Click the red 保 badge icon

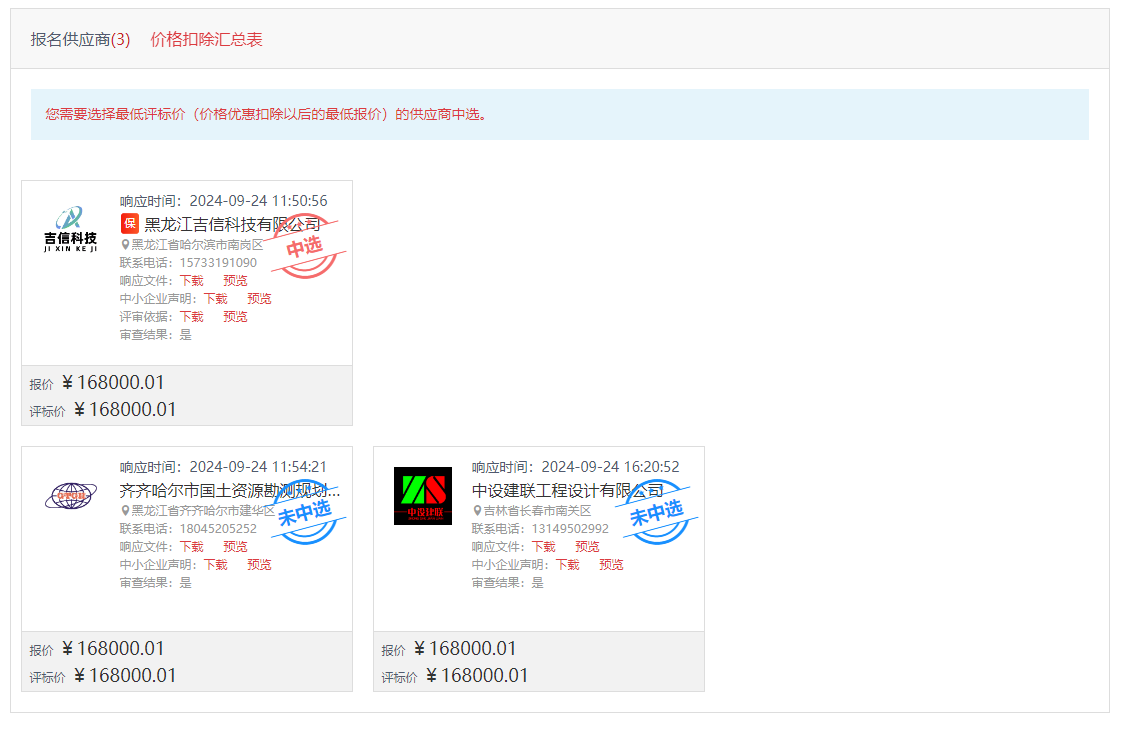click(130, 224)
